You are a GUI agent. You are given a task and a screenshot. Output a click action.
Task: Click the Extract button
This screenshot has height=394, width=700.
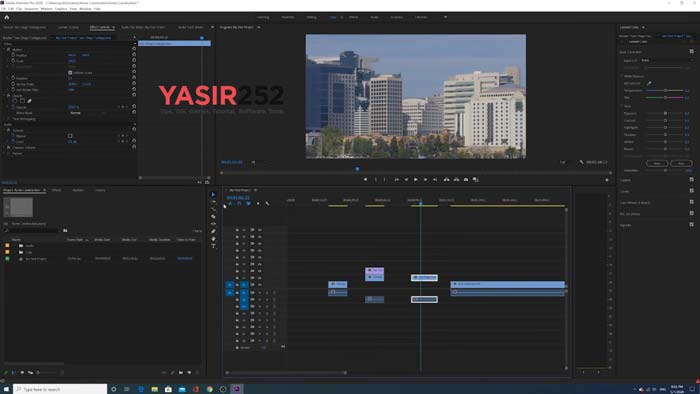point(456,179)
